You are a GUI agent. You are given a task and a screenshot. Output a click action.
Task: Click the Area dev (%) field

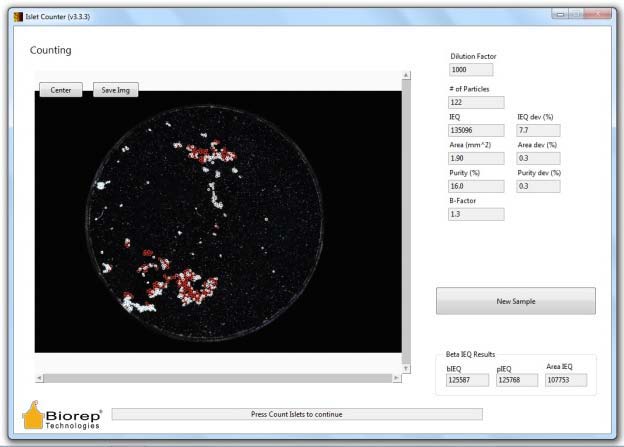[538, 158]
